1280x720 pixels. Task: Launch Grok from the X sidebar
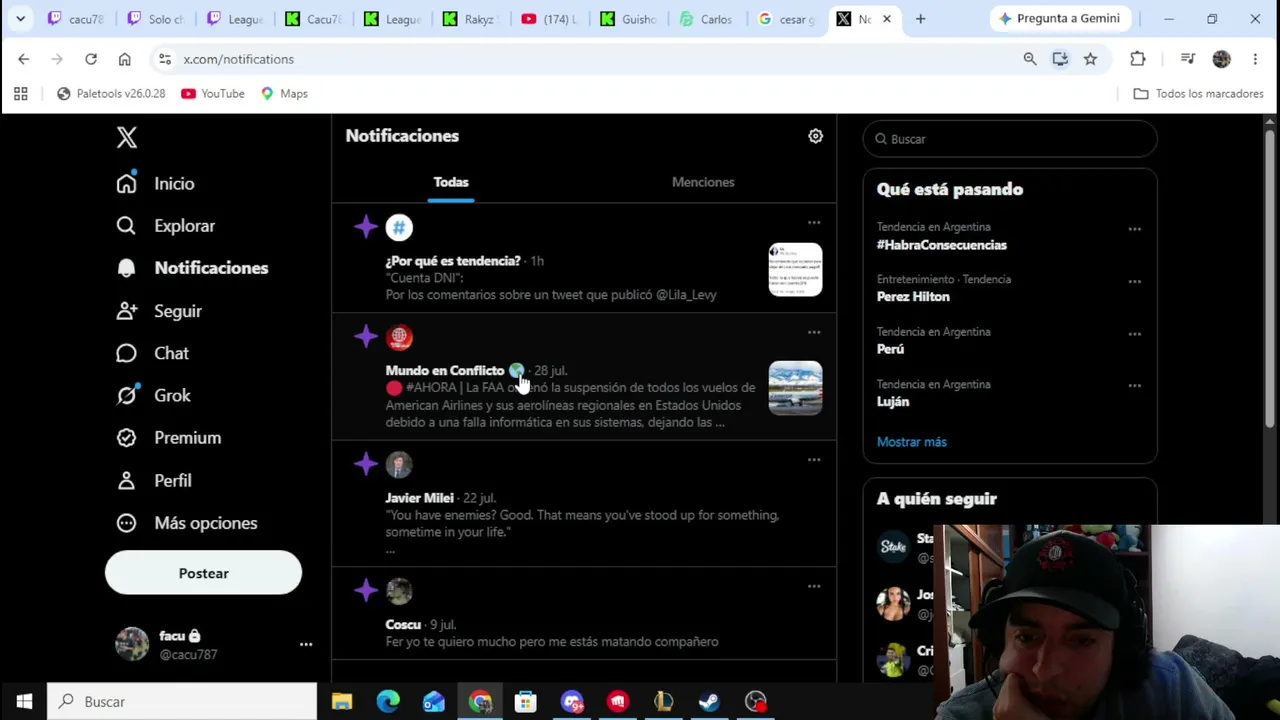coord(154,395)
